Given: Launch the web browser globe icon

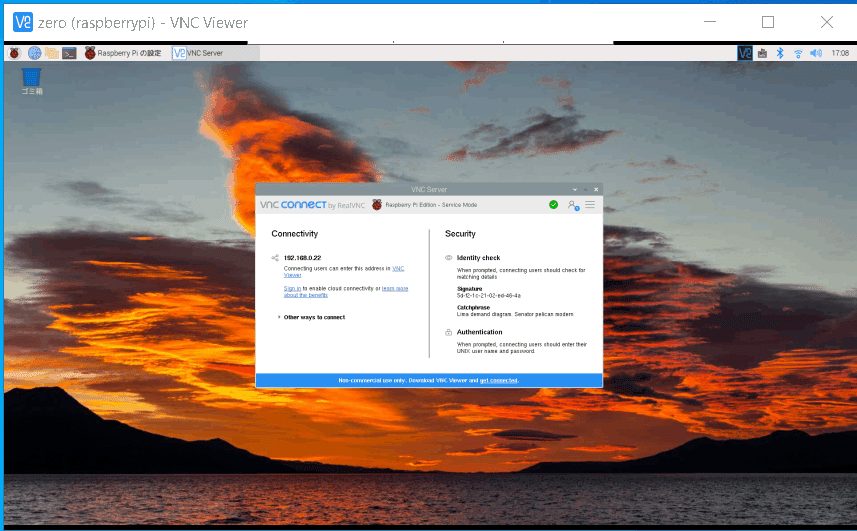Looking at the screenshot, I should point(34,53).
